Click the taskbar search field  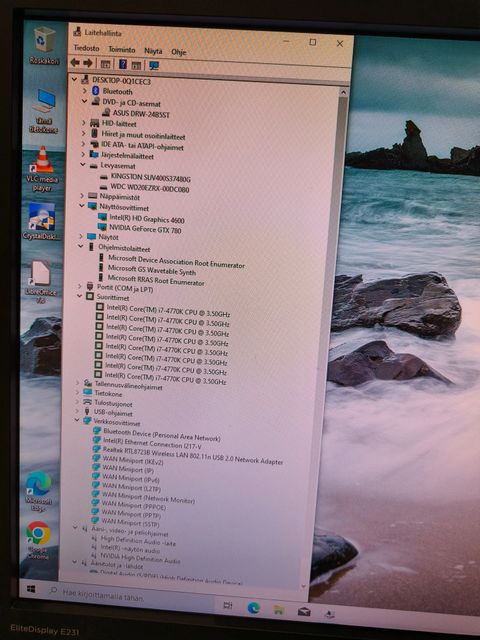pyautogui.click(x=131, y=596)
